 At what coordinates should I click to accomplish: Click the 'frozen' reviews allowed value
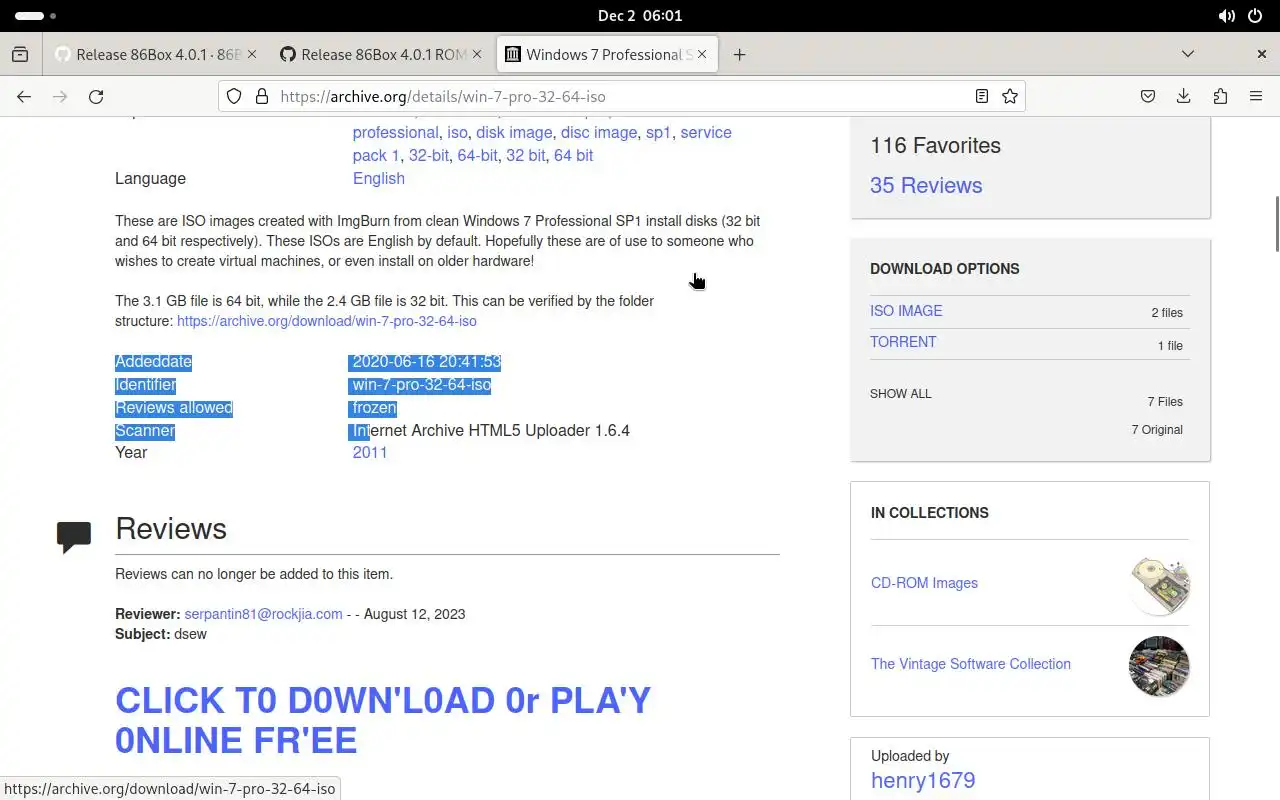click(x=374, y=408)
